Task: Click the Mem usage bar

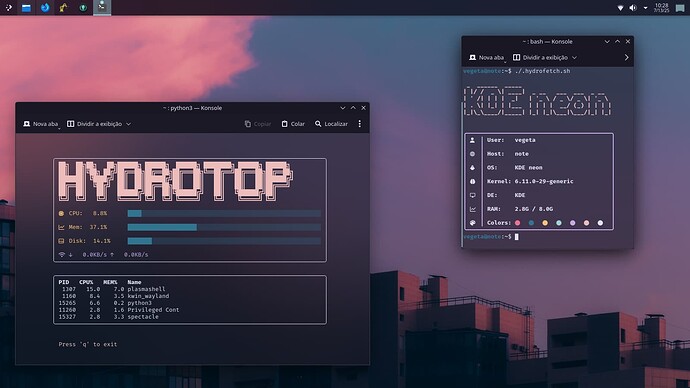Action: [x=224, y=227]
